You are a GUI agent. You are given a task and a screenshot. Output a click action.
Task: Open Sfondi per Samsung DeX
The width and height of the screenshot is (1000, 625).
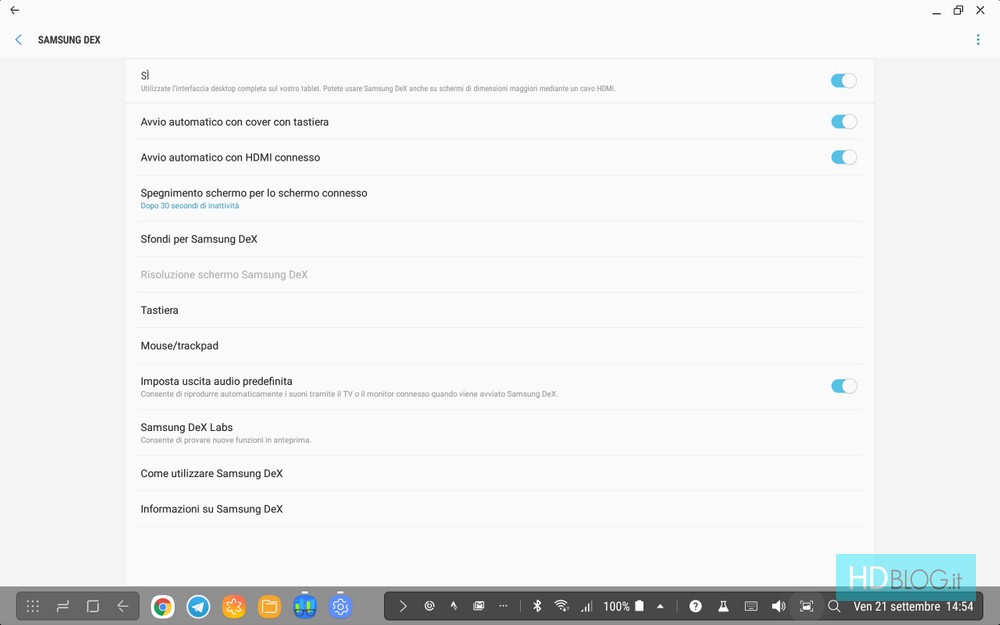coord(499,239)
